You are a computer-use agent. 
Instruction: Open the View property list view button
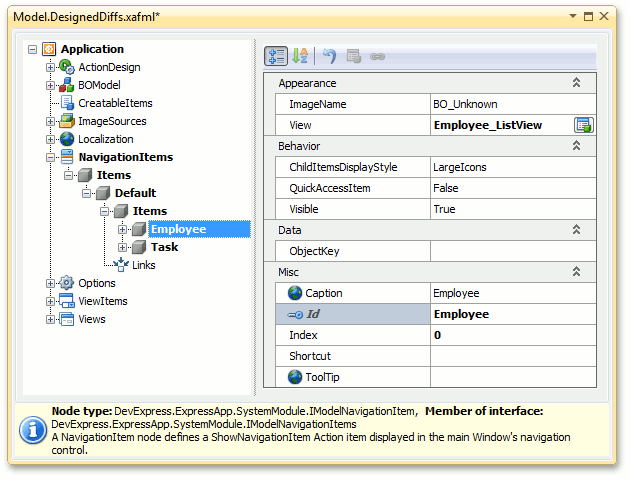click(584, 125)
